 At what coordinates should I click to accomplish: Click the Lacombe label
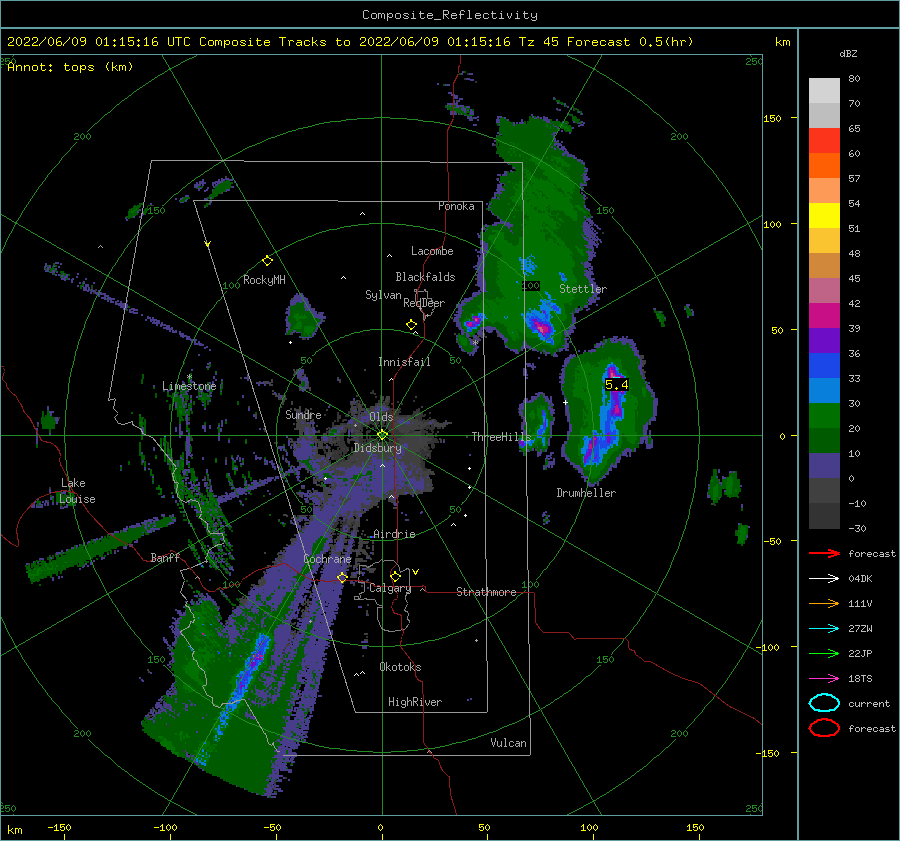[x=432, y=251]
